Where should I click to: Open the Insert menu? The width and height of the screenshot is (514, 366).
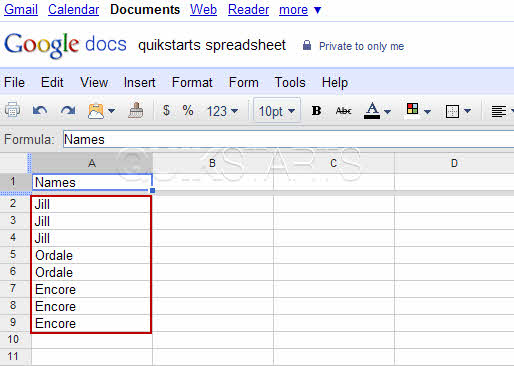click(139, 82)
